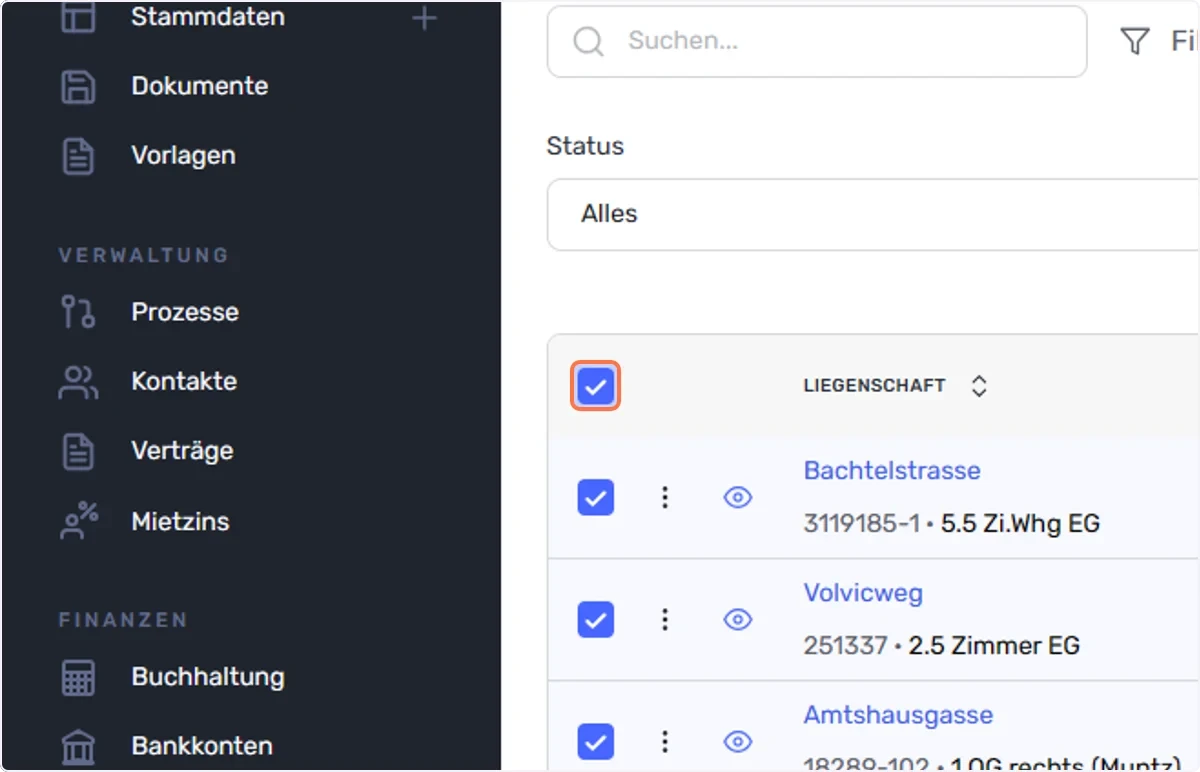Click the plus icon beside Stammdaten
Viewport: 1200px width, 772px height.
click(425, 18)
